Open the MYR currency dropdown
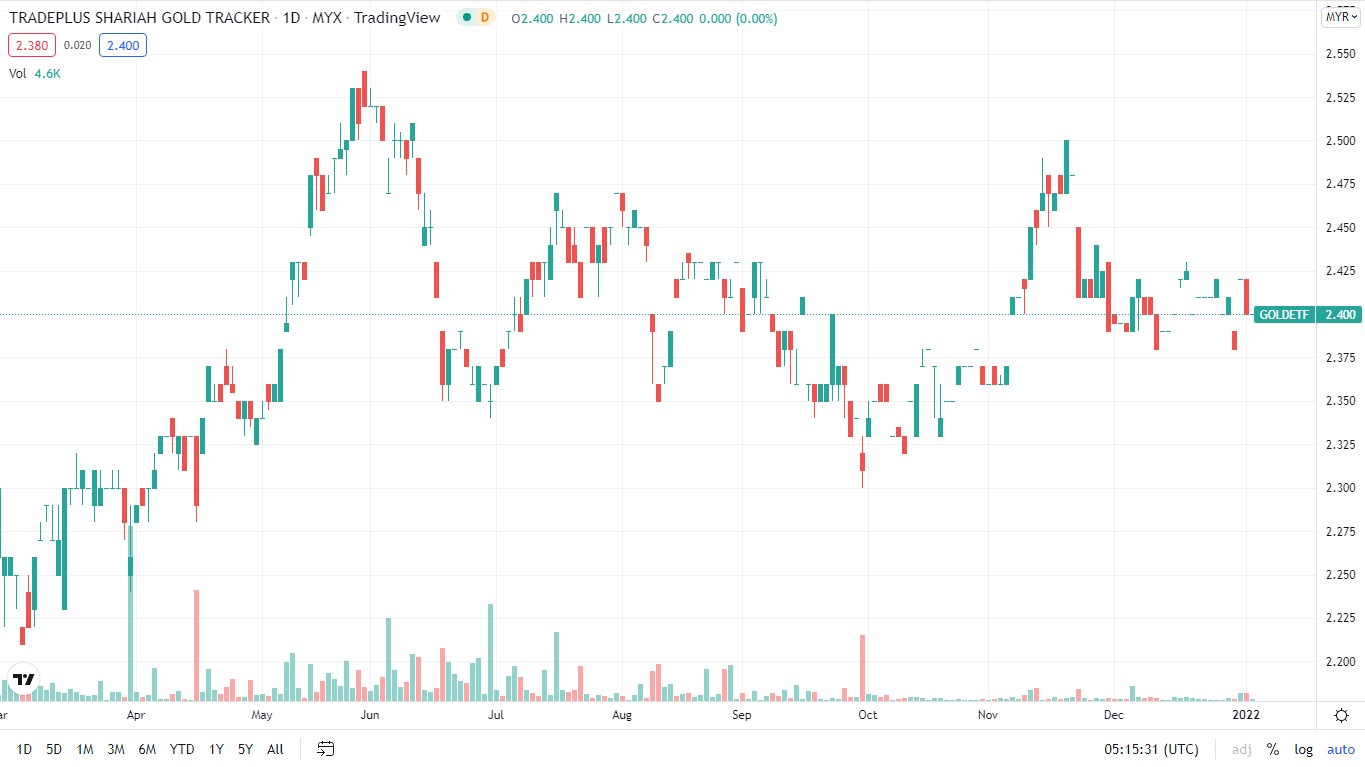Image resolution: width=1365 pixels, height=767 pixels. tap(1340, 16)
